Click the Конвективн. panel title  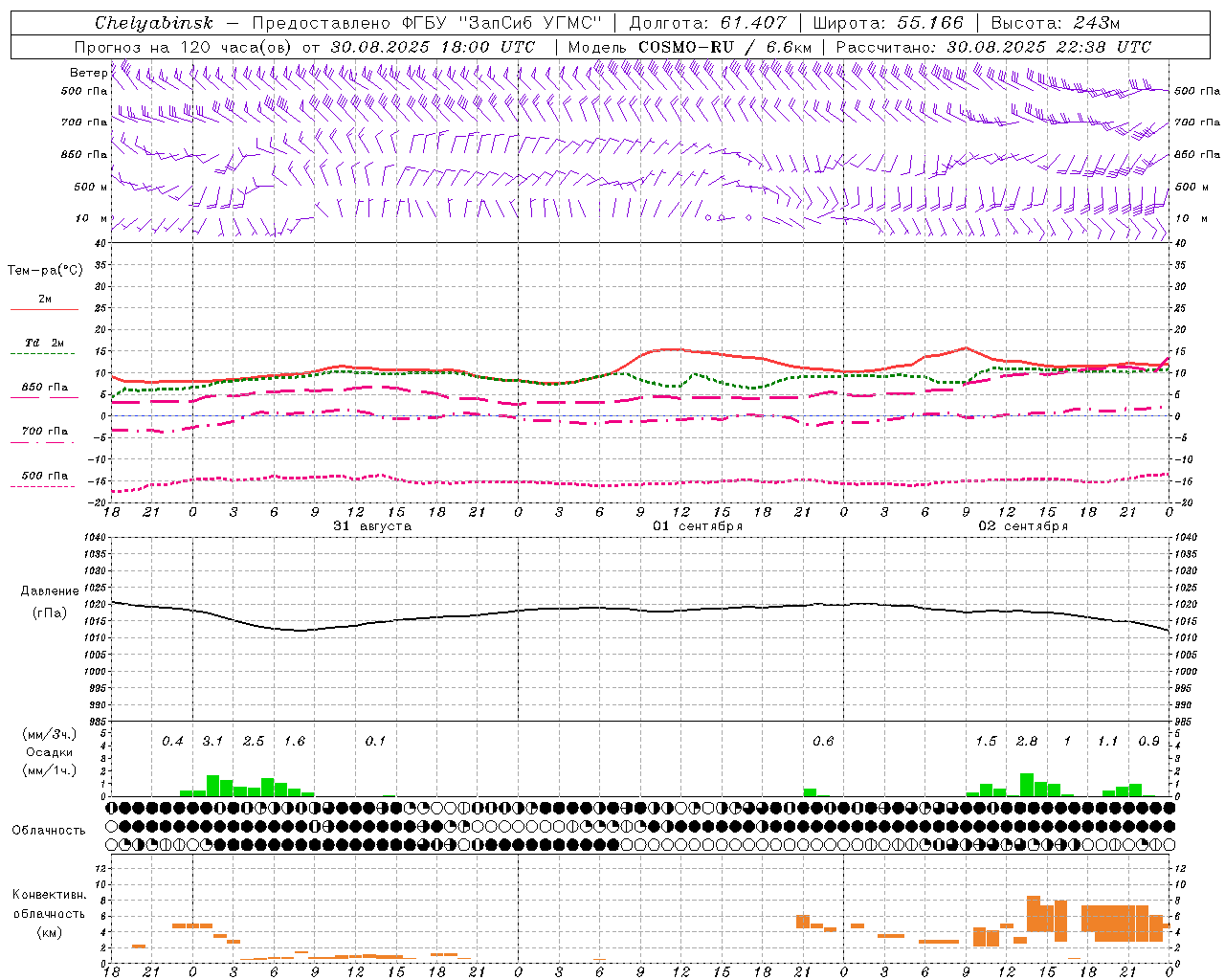[49, 895]
